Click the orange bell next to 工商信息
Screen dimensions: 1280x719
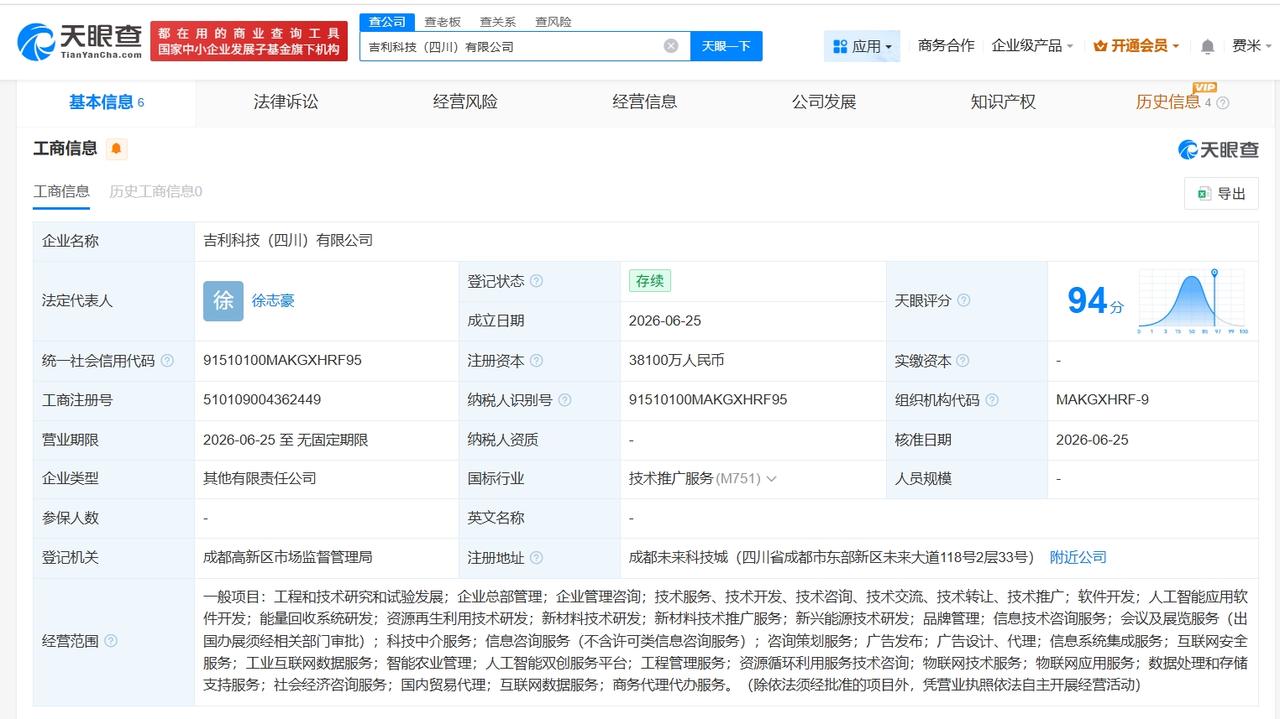[116, 149]
